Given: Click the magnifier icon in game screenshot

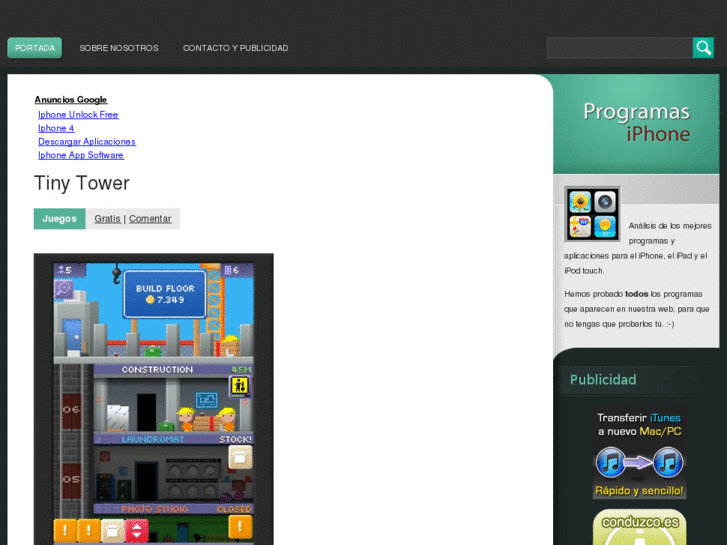Looking at the screenshot, I should [64, 289].
